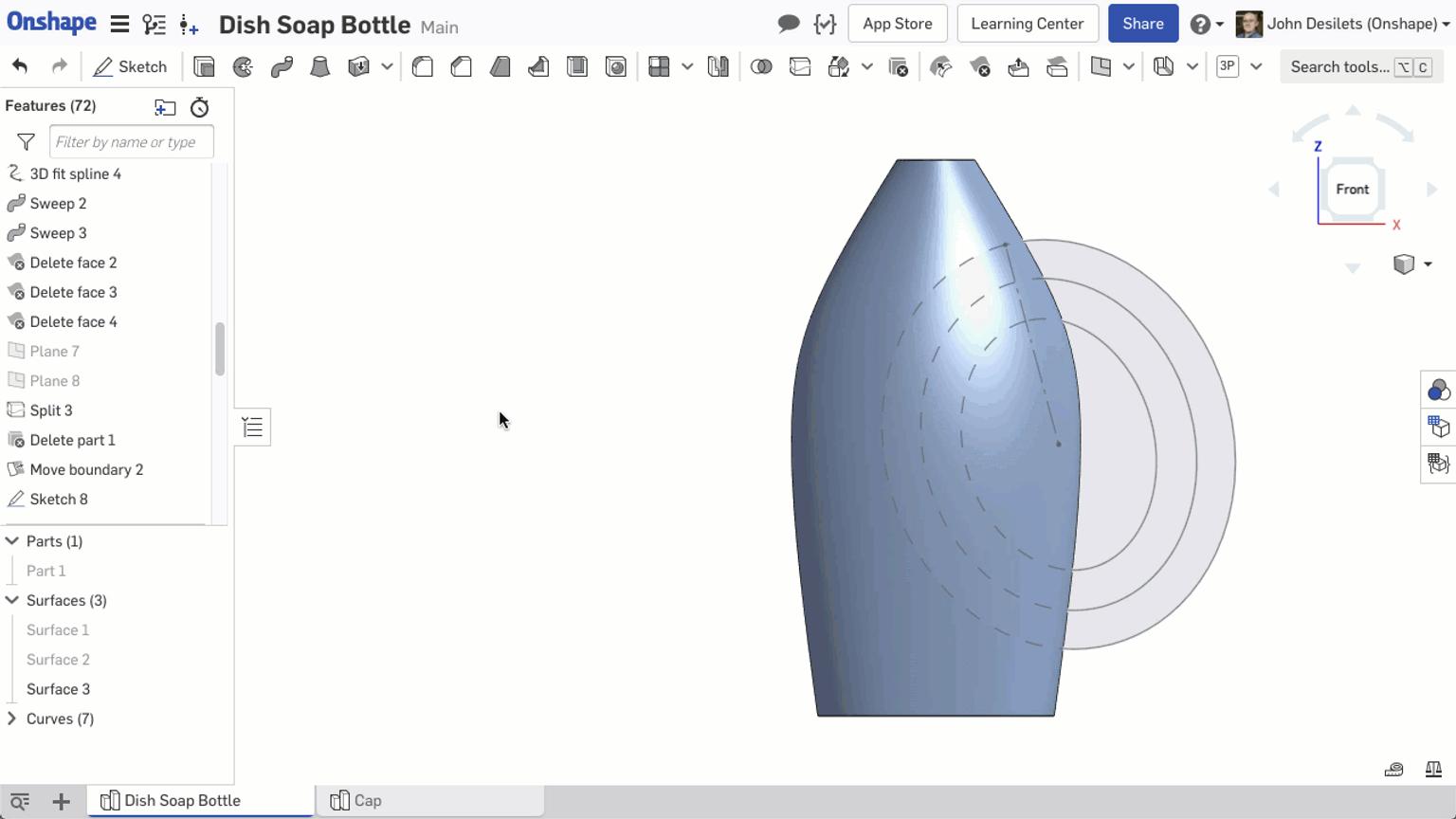Open the feature list filter icon
Screen dimensions: 1456x819
[x=24, y=141]
